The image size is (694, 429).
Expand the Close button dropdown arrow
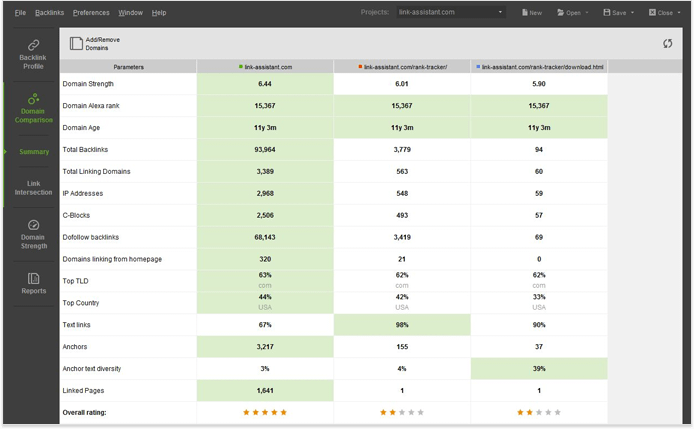pyautogui.click(x=679, y=12)
